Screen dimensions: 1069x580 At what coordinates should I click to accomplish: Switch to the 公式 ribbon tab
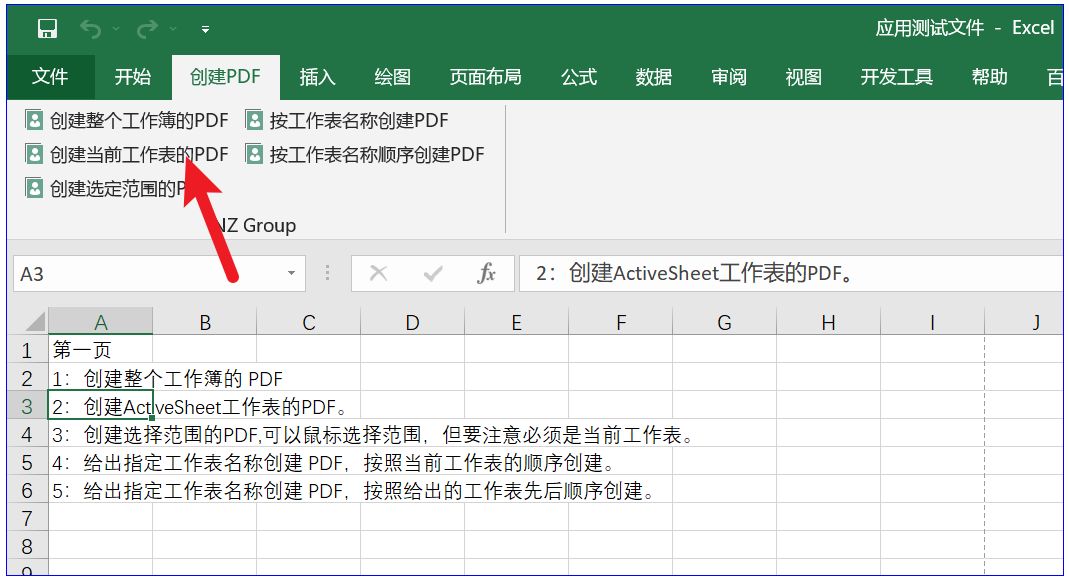[579, 76]
